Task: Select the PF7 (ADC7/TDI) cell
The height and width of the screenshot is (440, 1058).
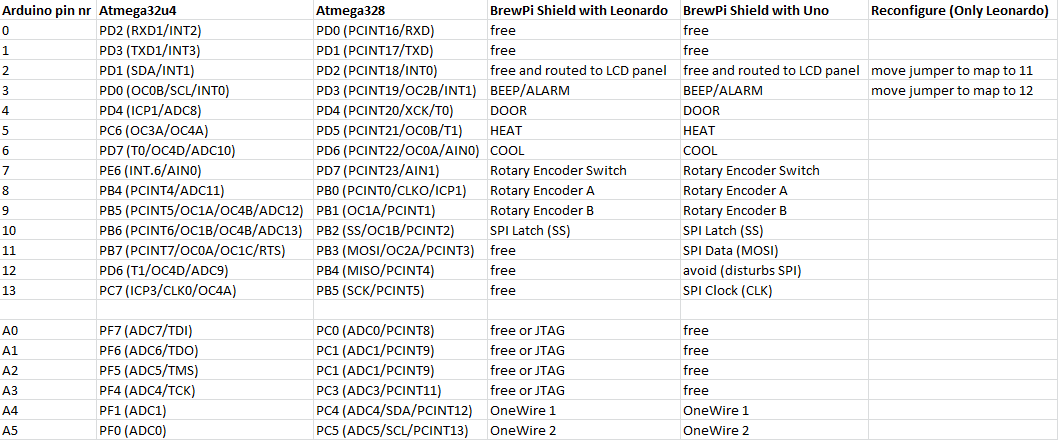Action: point(205,331)
